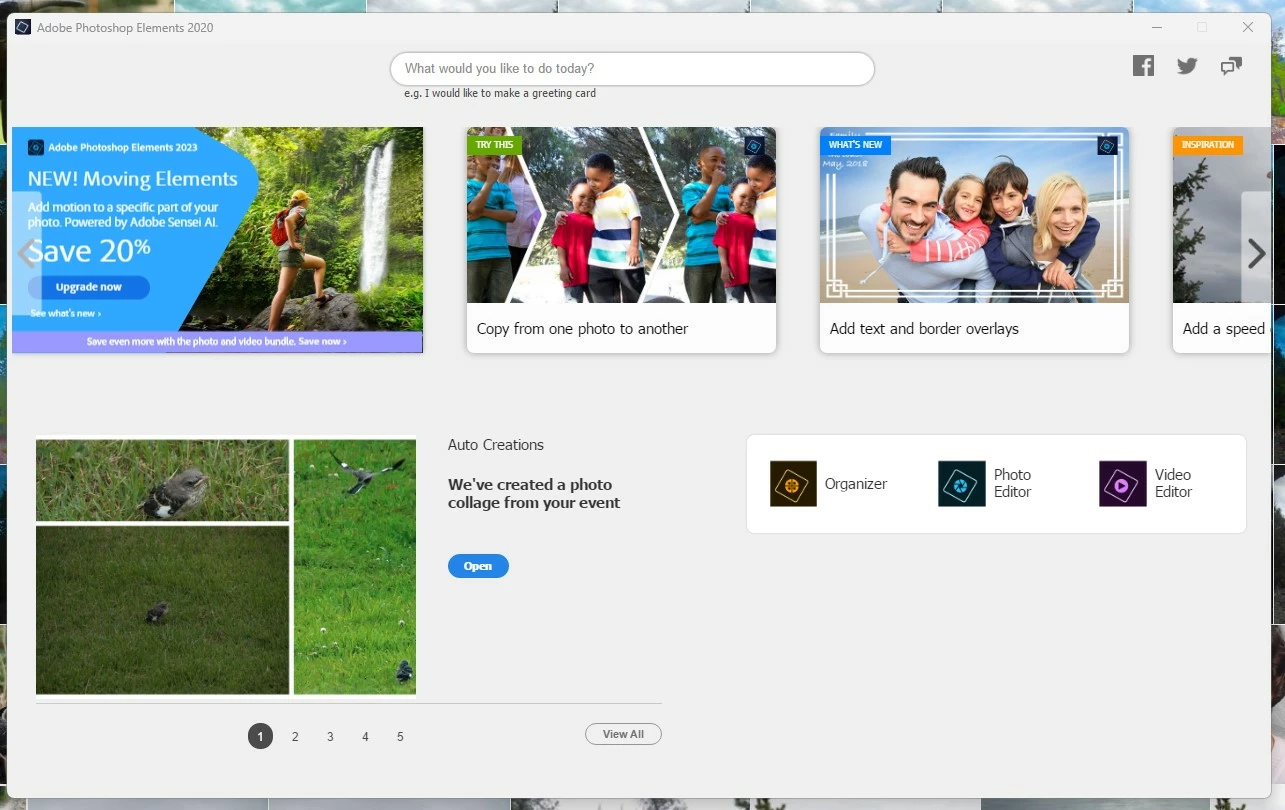
Task: Click the 'e.g. I would like to make a greeting card' hint
Action: coord(500,94)
